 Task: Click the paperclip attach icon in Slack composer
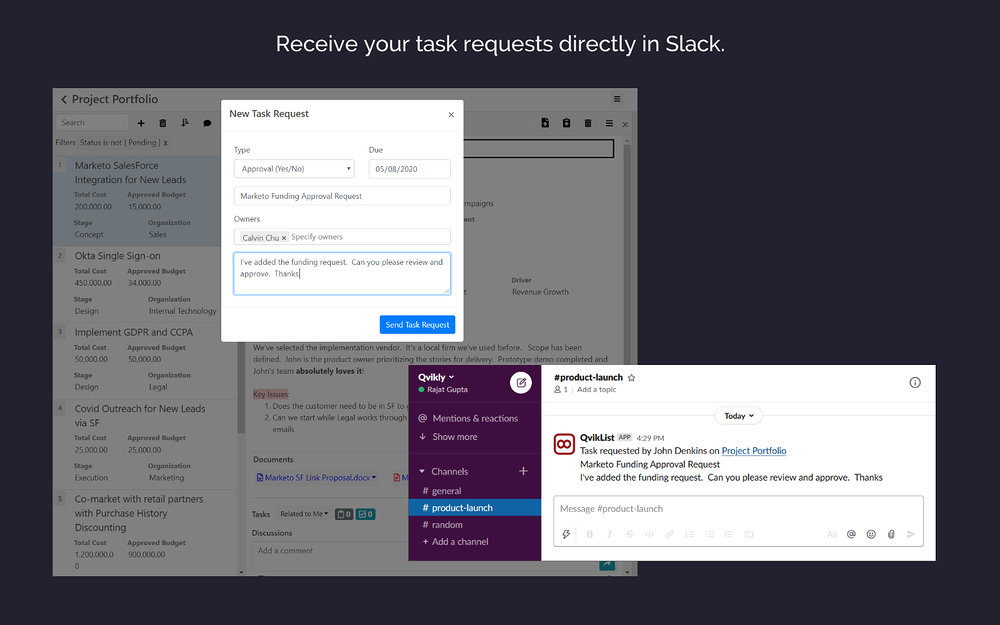click(891, 534)
